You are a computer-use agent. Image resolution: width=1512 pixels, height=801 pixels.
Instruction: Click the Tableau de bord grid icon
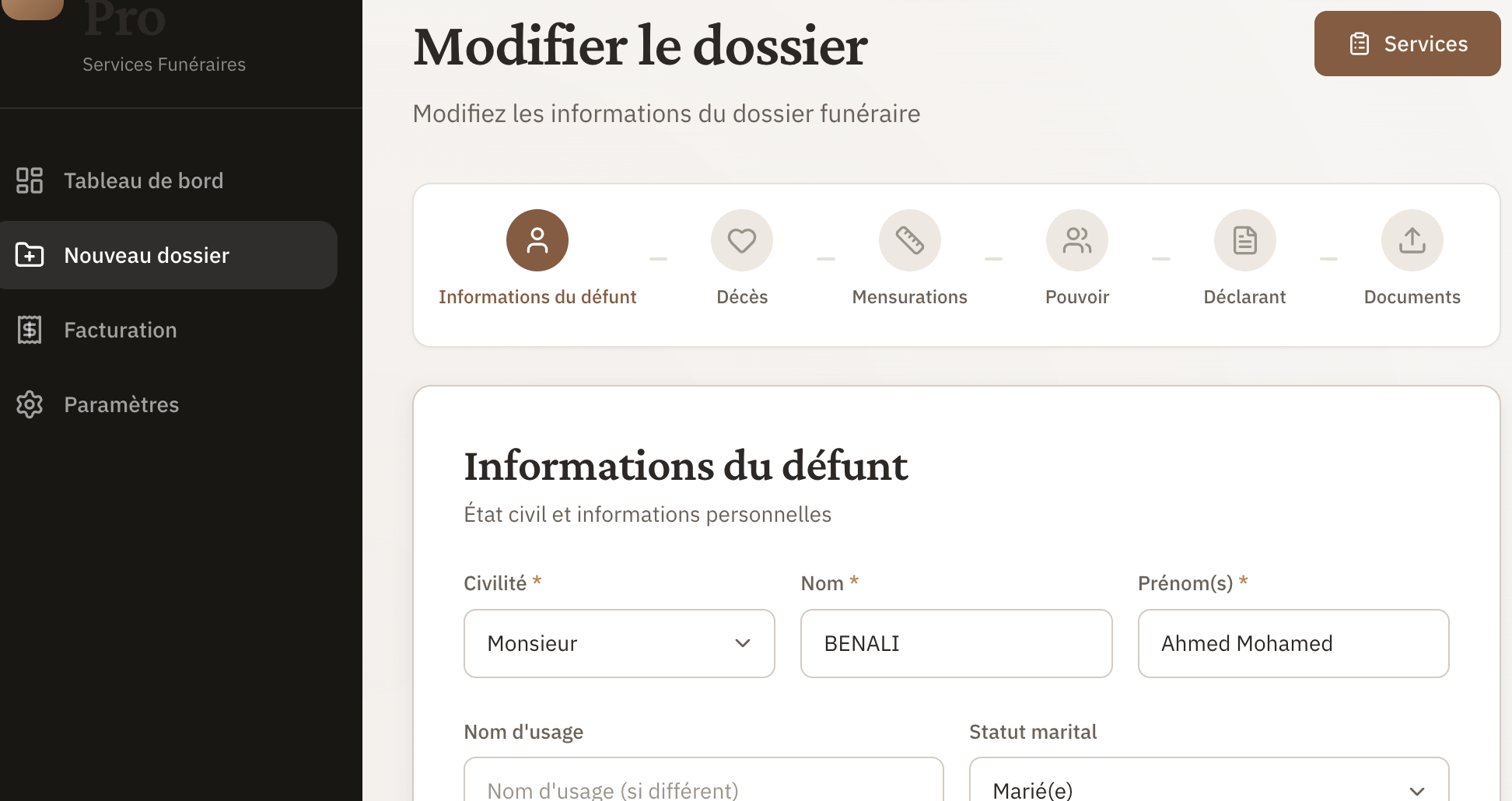coord(30,180)
